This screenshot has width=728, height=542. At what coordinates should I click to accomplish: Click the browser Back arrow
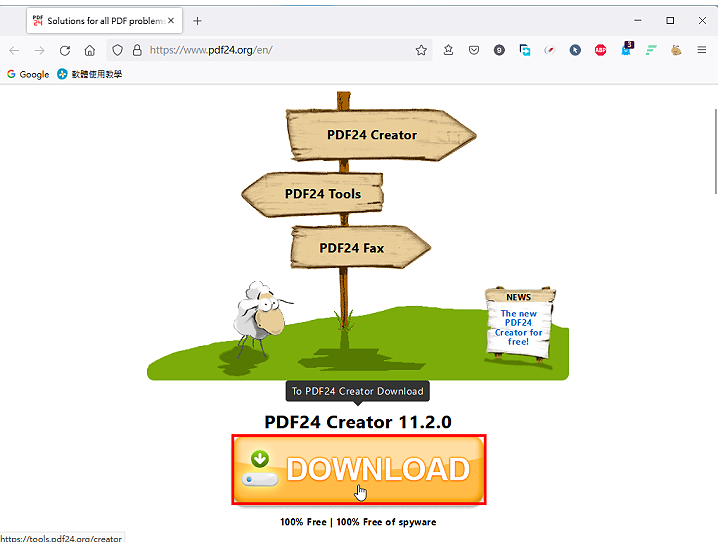point(14,50)
